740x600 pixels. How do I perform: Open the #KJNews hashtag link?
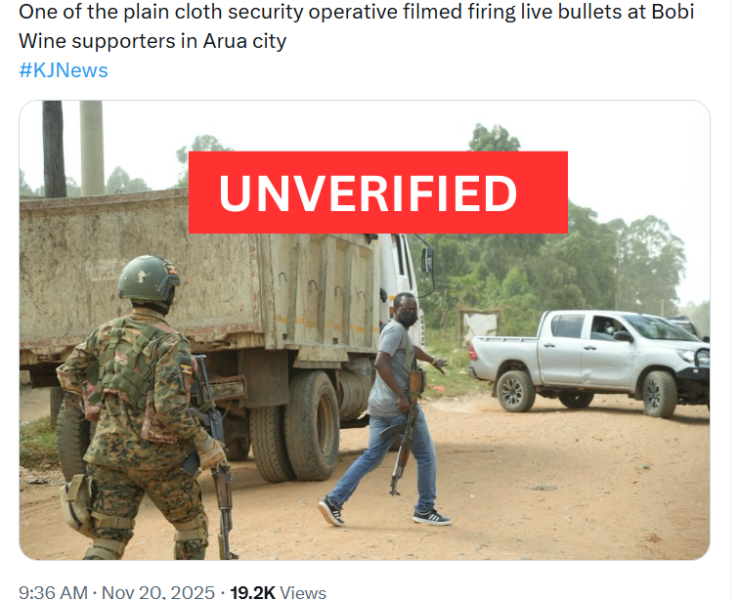[63, 70]
